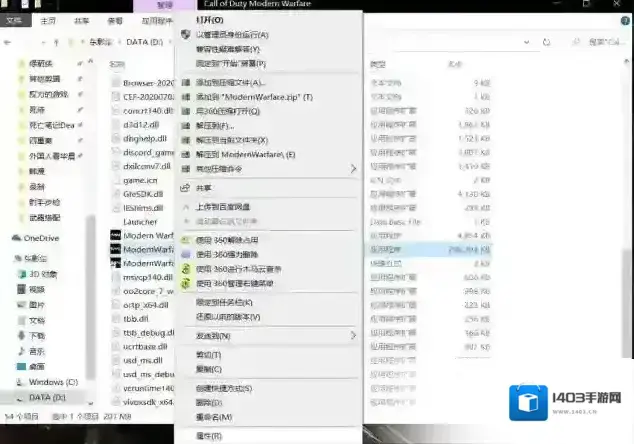Viewport: 634px width, 444px height.
Task: Click the Modern Warfare launcher black icon
Action: point(116,235)
